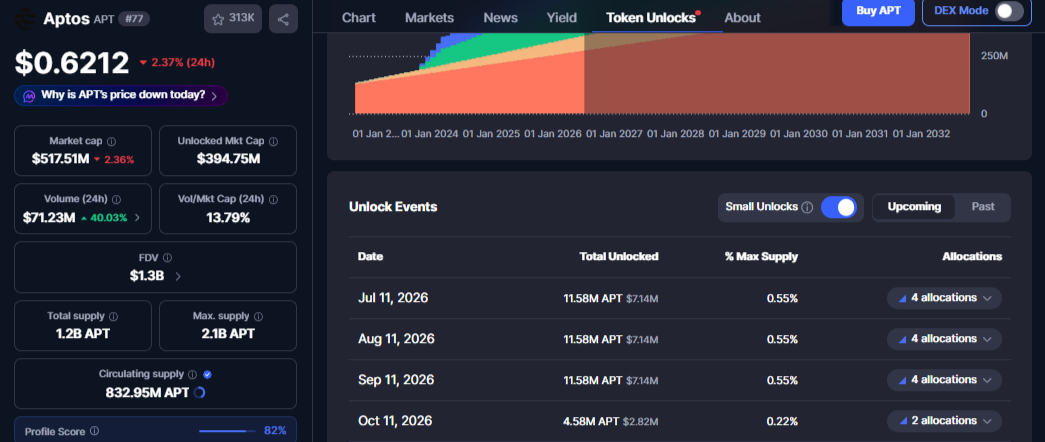Expand Jul 11, 2026 allocations dropdown
Screen dimensions: 1045x442
[944, 298]
